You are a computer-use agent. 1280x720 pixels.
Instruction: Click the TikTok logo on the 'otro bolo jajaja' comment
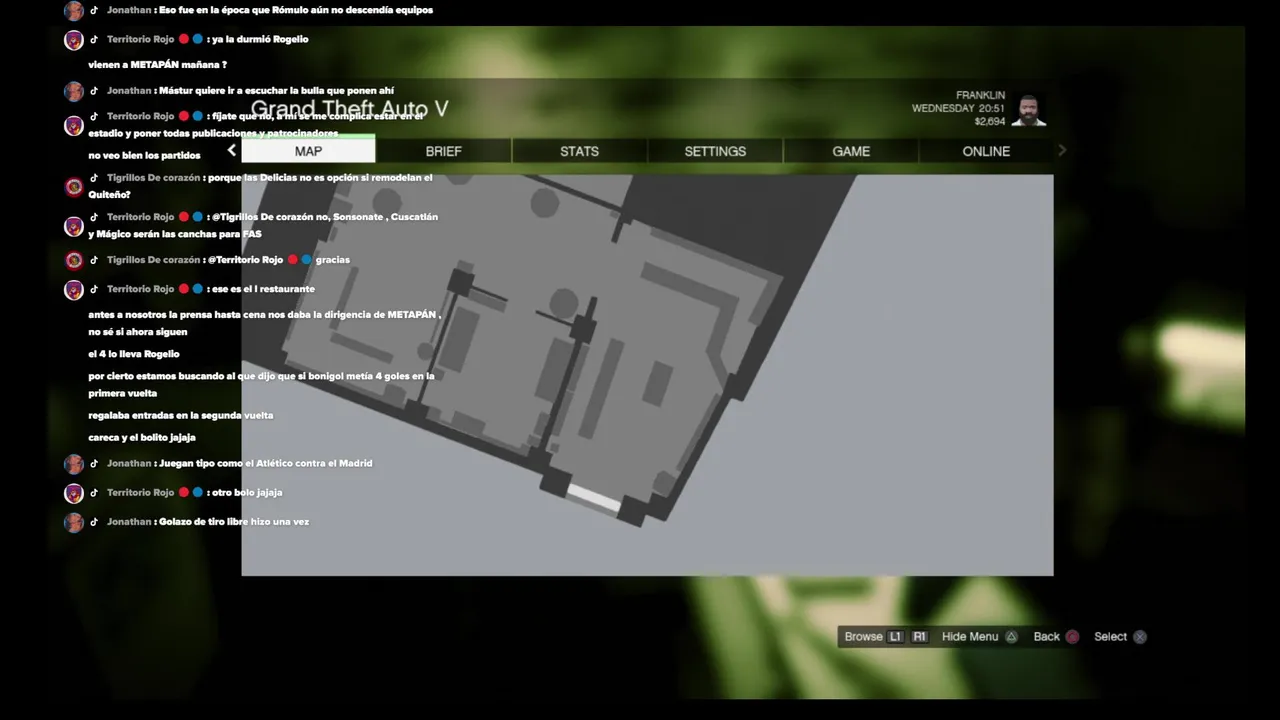pos(94,492)
